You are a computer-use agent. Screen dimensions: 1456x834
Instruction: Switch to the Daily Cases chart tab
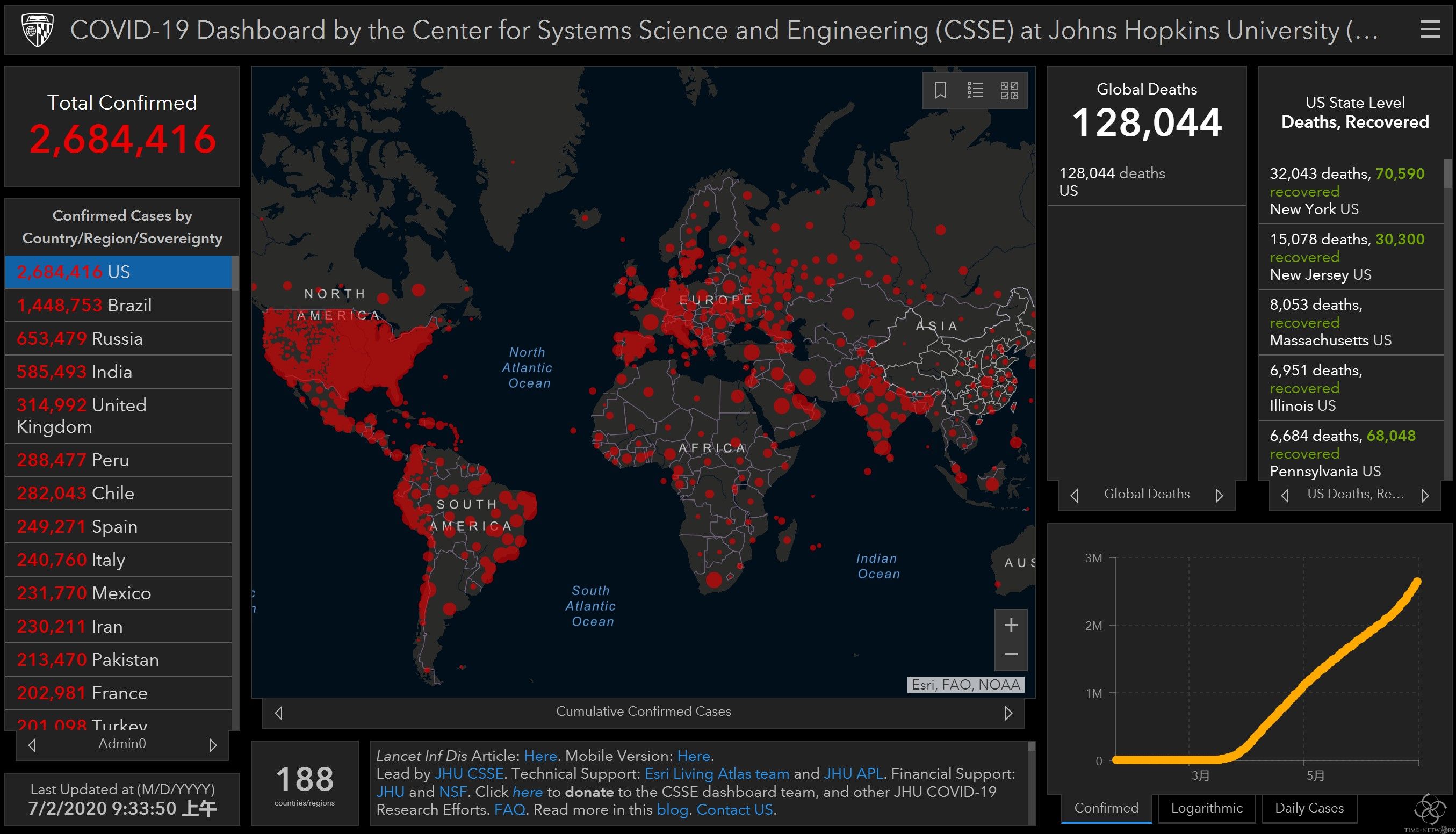[1309, 808]
